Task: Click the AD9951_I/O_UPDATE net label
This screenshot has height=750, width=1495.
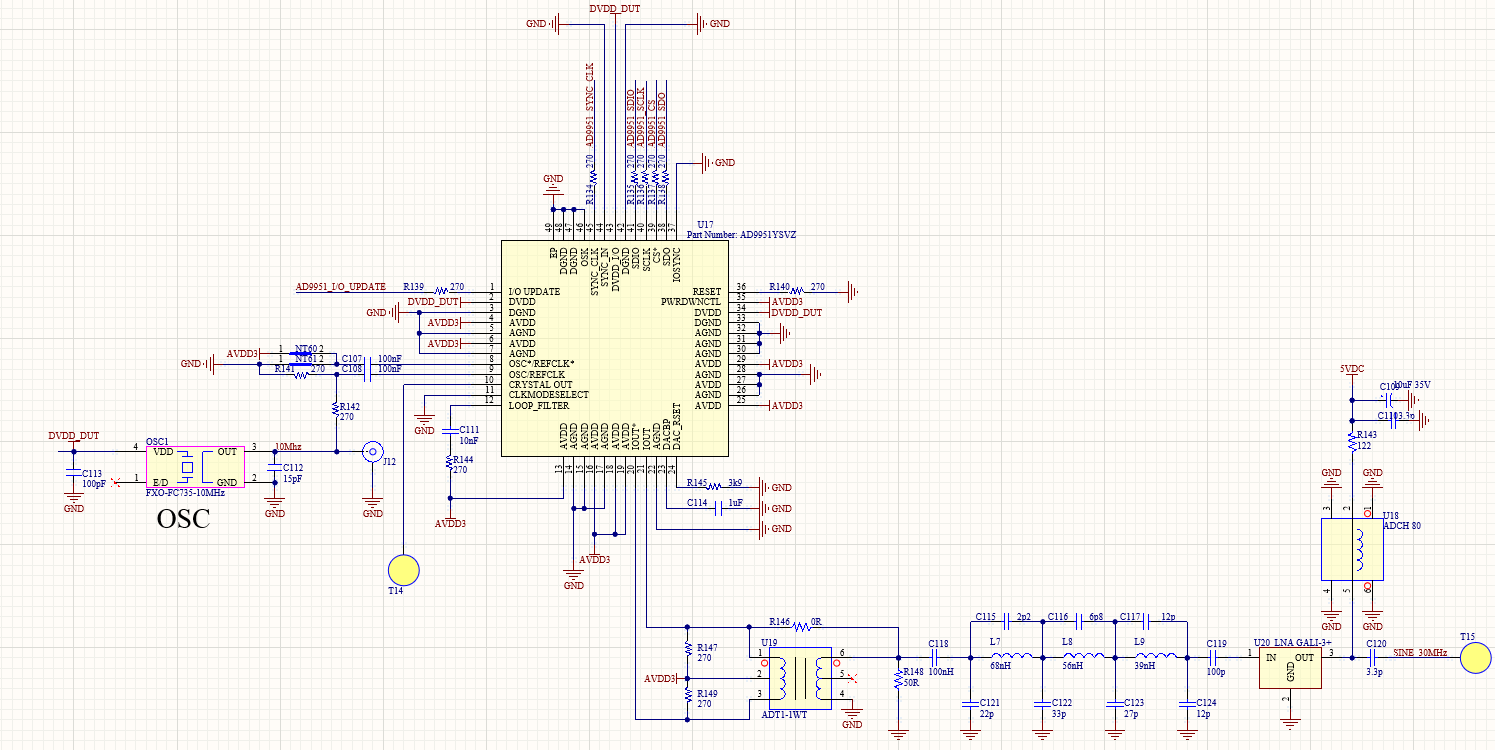Action: click(x=340, y=287)
